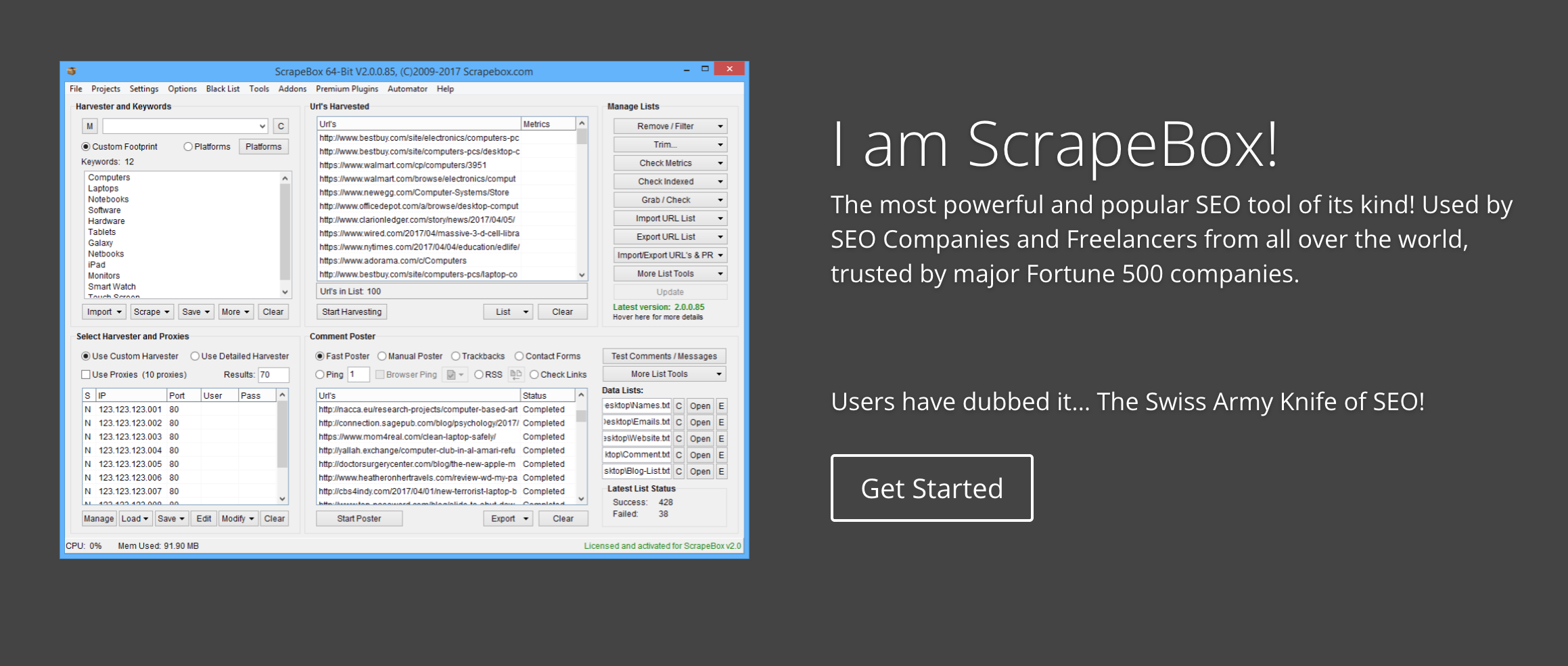Open the More List Tools dropdown

click(669, 273)
